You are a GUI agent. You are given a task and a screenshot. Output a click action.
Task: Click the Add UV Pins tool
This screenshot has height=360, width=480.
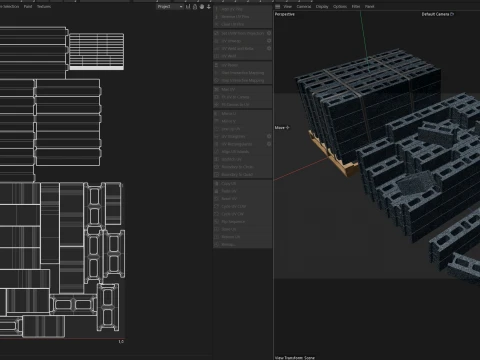[x=243, y=9]
